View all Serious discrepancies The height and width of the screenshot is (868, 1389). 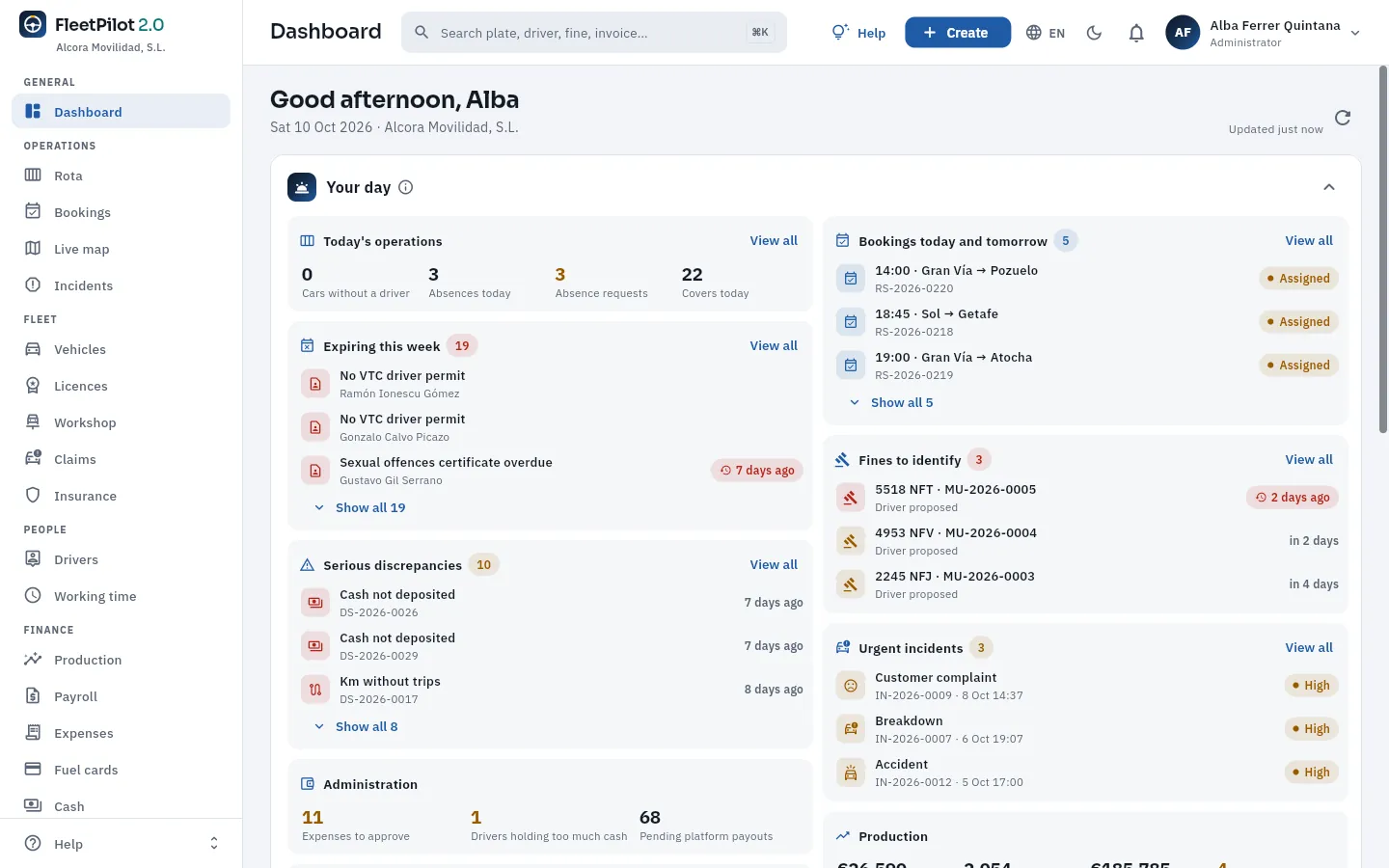[774, 565]
